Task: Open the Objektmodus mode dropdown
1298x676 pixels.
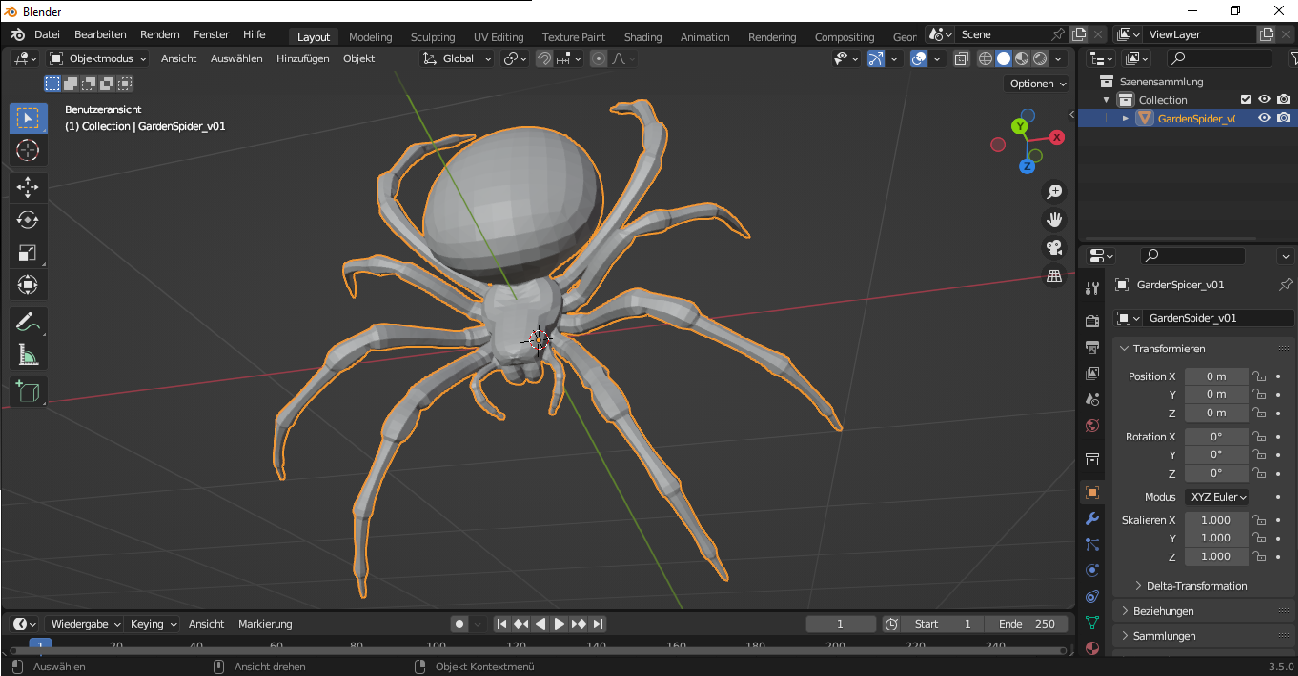Action: pos(98,59)
